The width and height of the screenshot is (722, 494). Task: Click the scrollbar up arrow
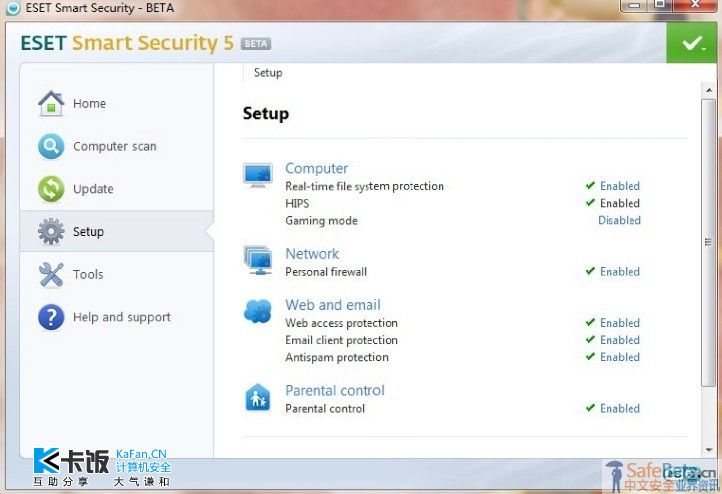point(709,90)
